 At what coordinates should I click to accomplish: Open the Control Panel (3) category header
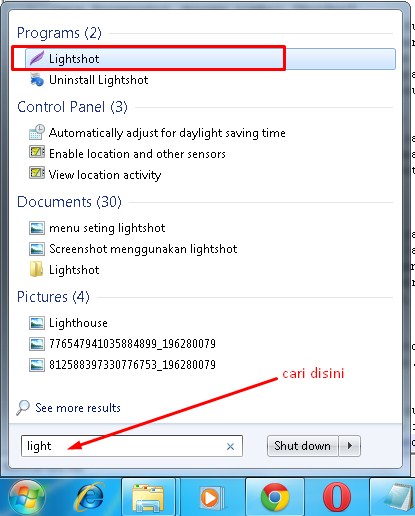[x=72, y=107]
